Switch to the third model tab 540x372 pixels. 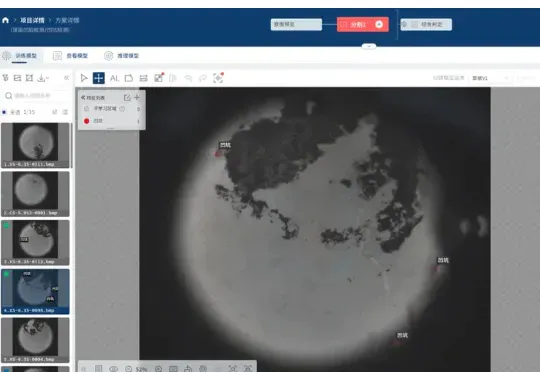pyautogui.click(x=122, y=56)
